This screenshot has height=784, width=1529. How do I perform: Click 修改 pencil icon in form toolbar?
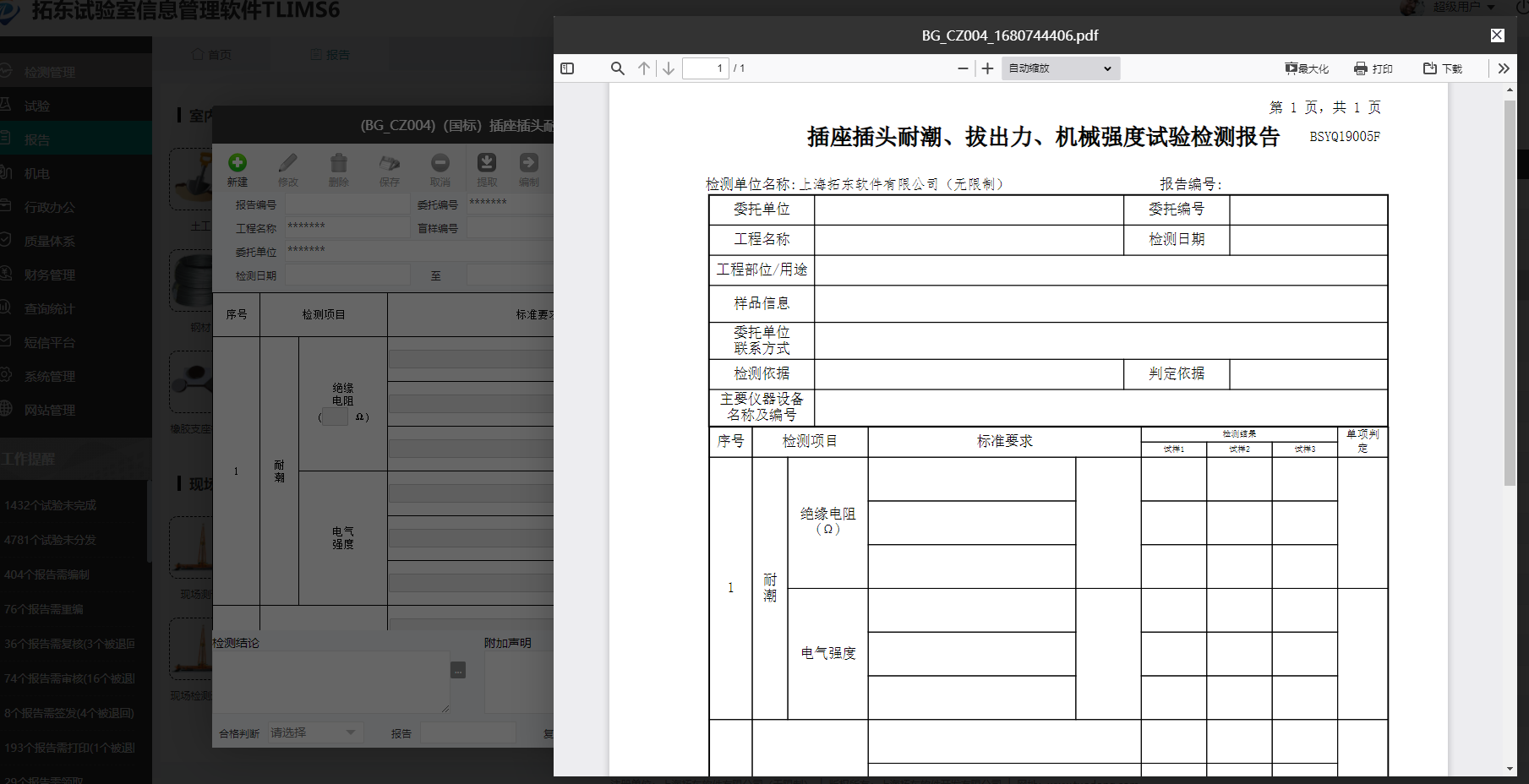(288, 170)
